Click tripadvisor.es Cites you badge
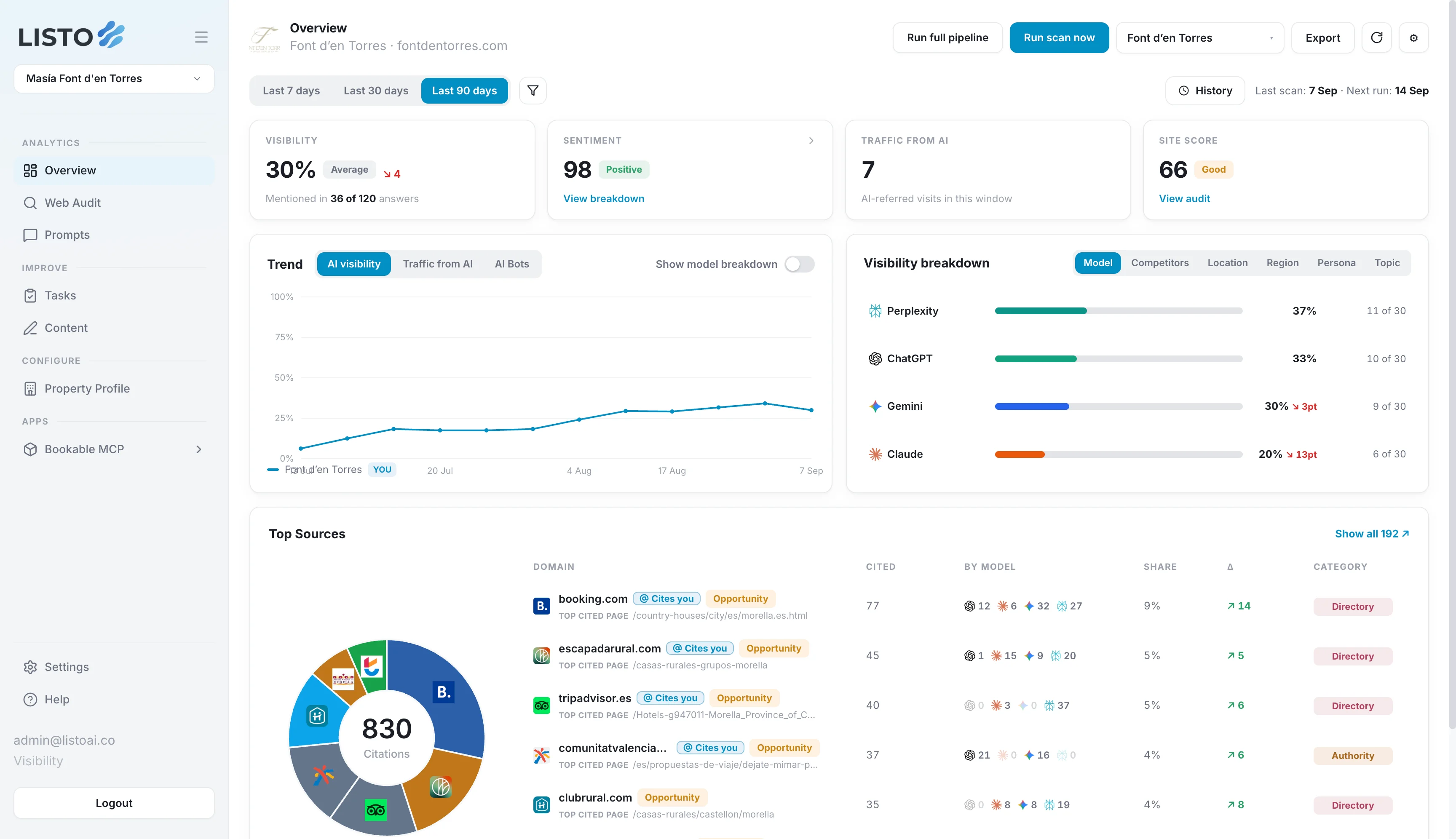 coord(670,698)
